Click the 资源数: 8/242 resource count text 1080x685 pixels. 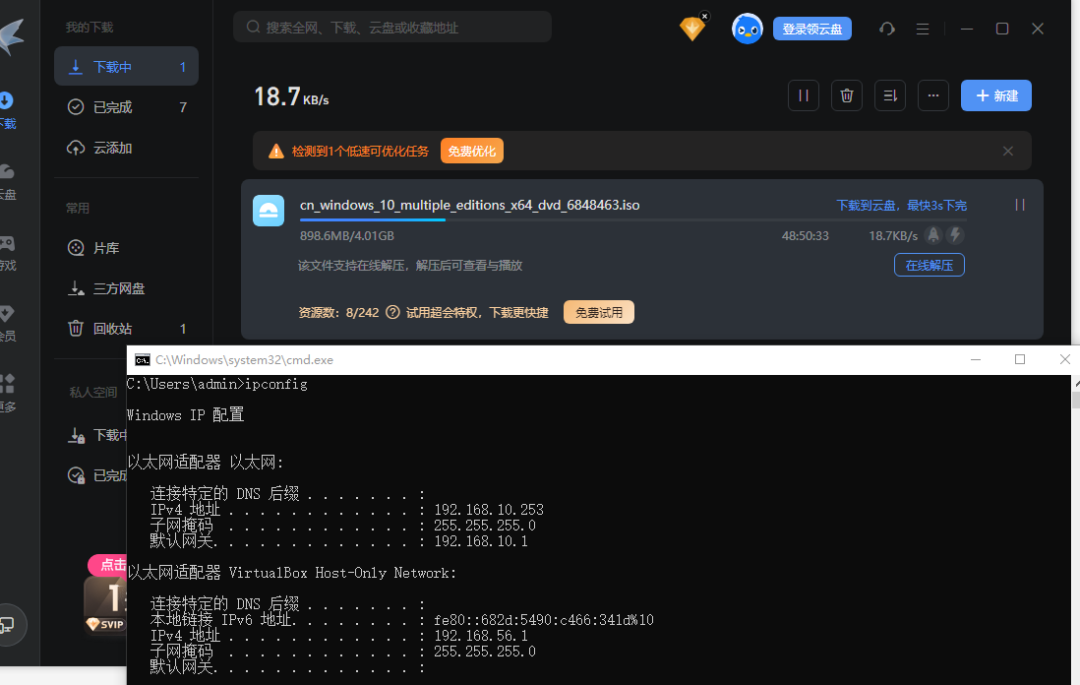pos(338,313)
